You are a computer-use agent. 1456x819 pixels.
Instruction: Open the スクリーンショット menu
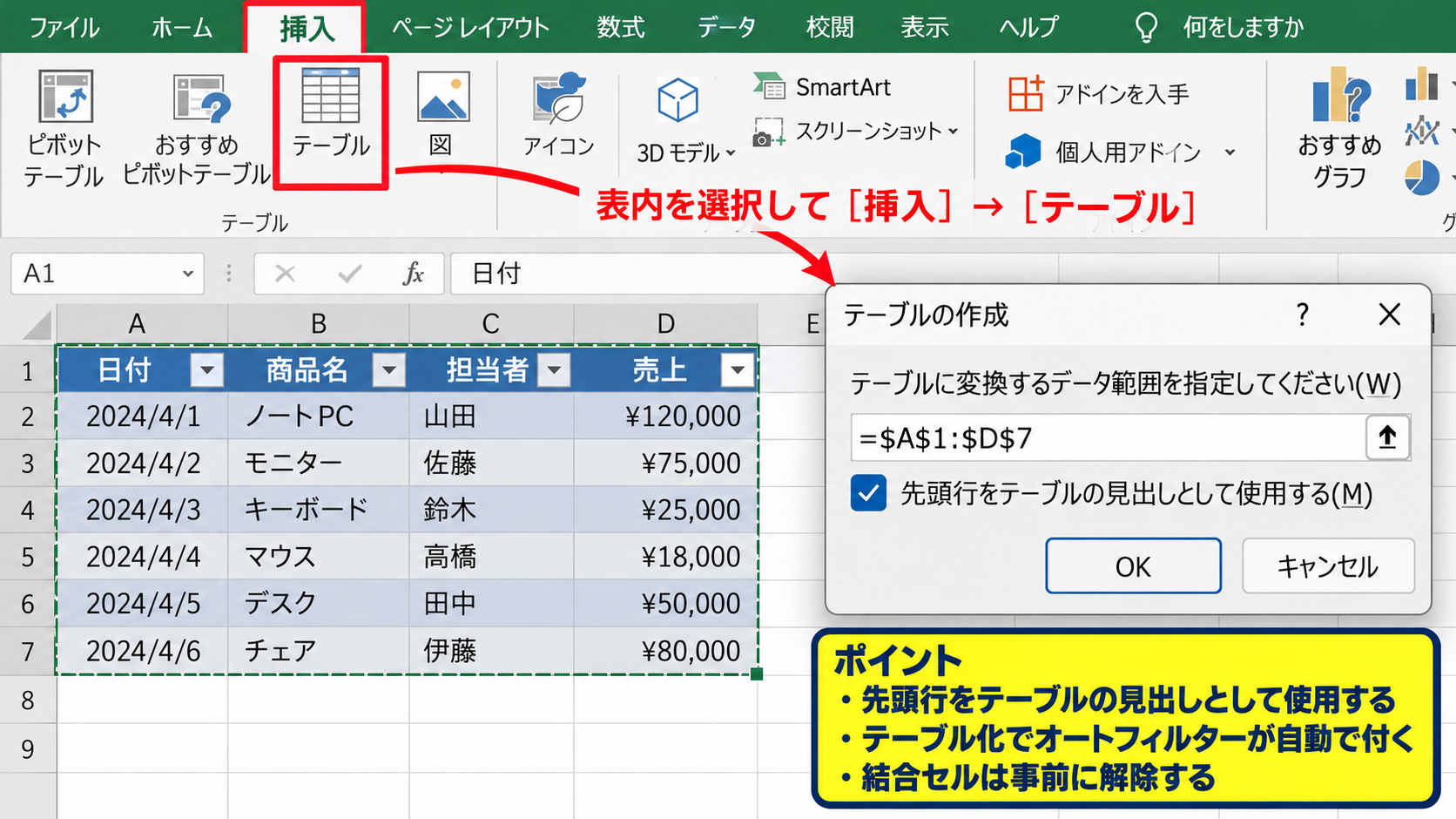coord(857,132)
